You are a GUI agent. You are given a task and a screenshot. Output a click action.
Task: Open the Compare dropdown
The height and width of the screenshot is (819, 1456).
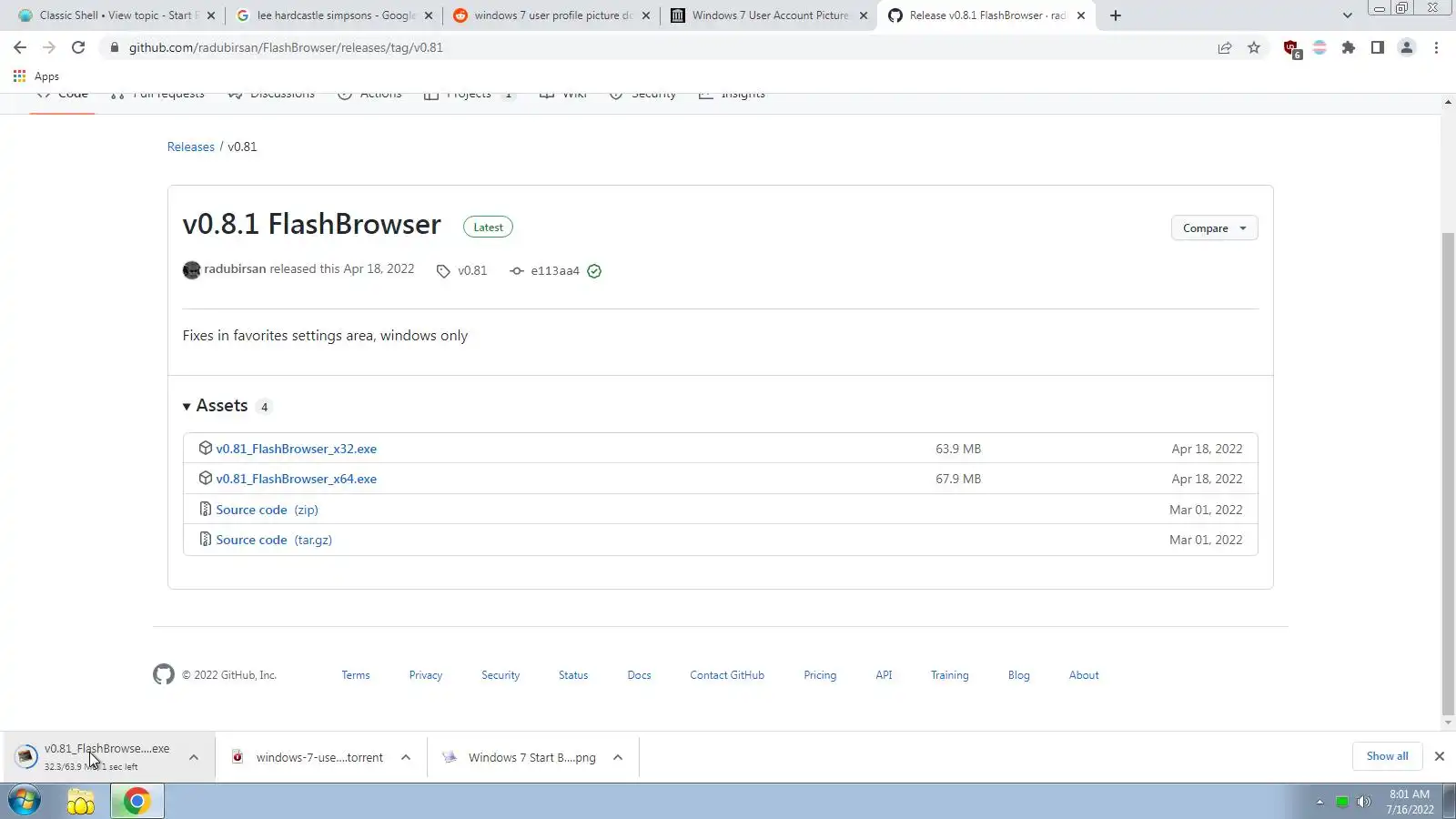(x=1214, y=228)
